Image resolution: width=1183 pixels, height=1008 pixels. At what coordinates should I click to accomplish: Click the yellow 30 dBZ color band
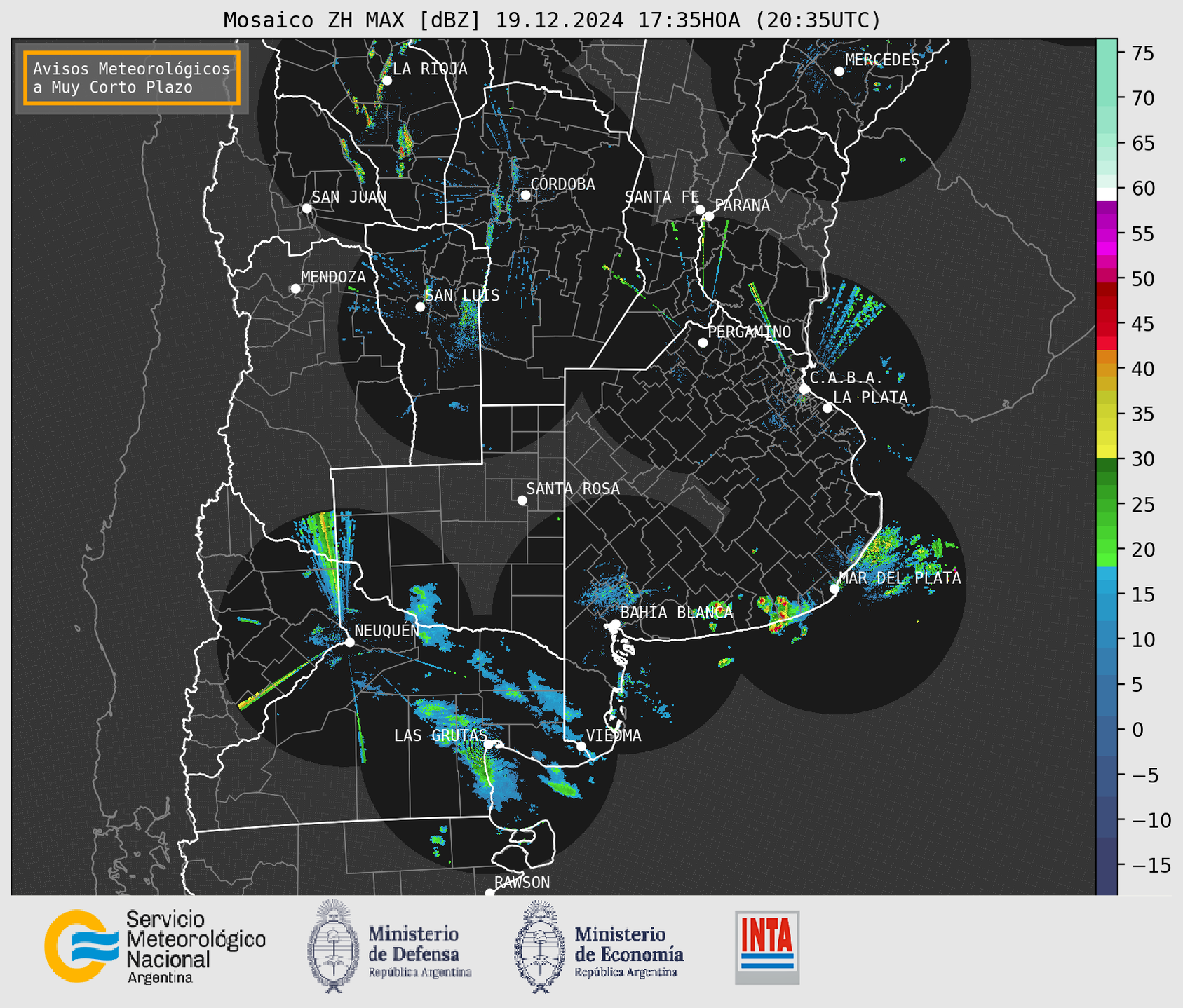click(x=1107, y=453)
